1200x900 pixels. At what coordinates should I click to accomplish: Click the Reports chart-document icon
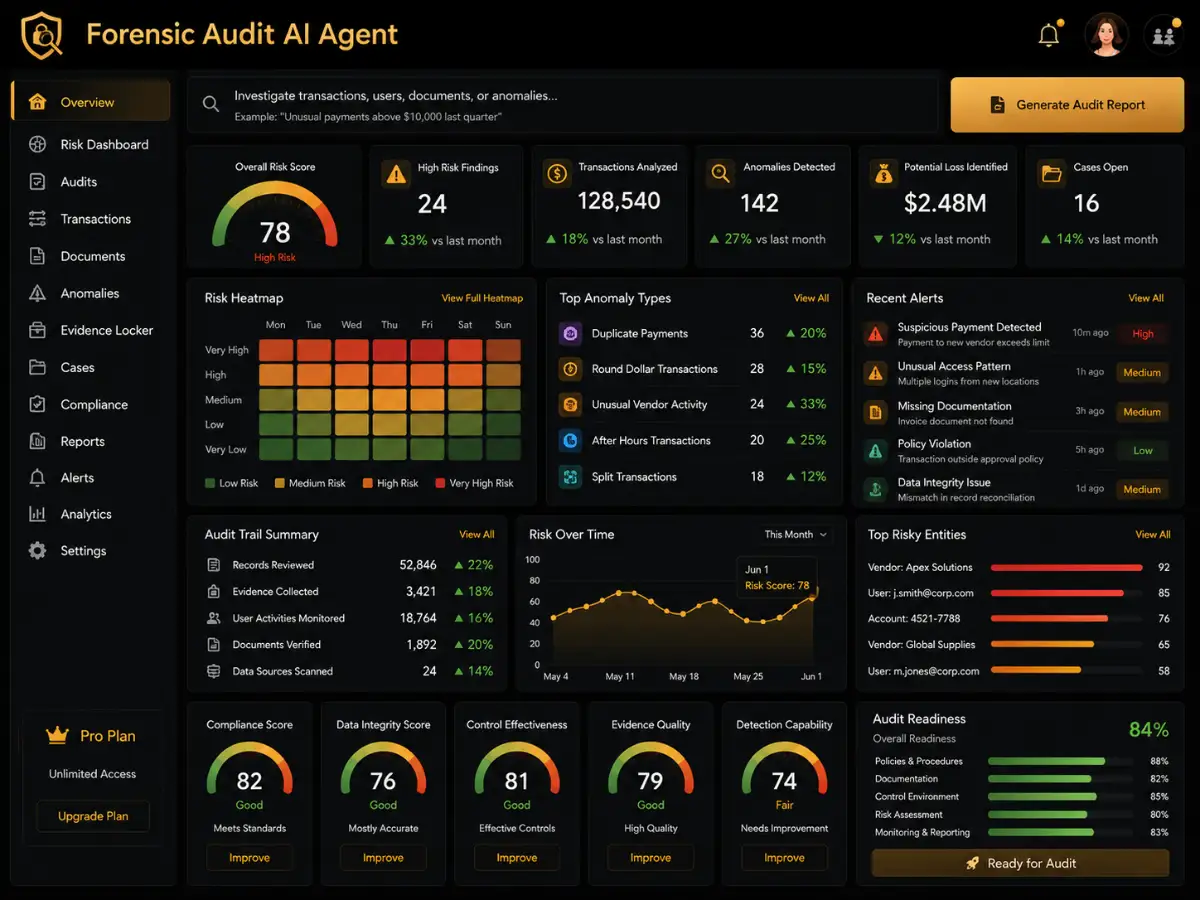point(37,441)
